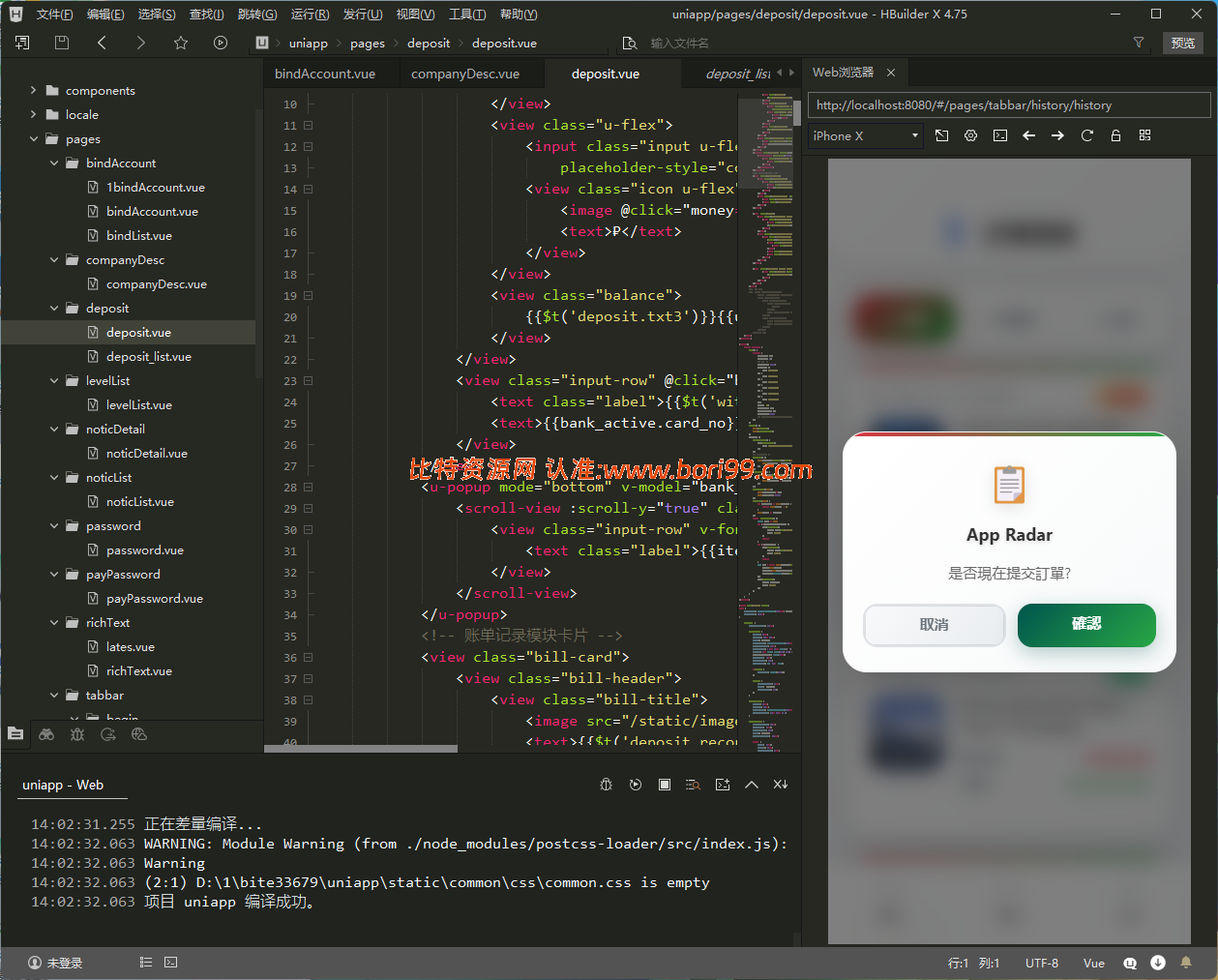Open deposit_list.vue in file tree
The width and height of the screenshot is (1218, 980).
pos(149,356)
